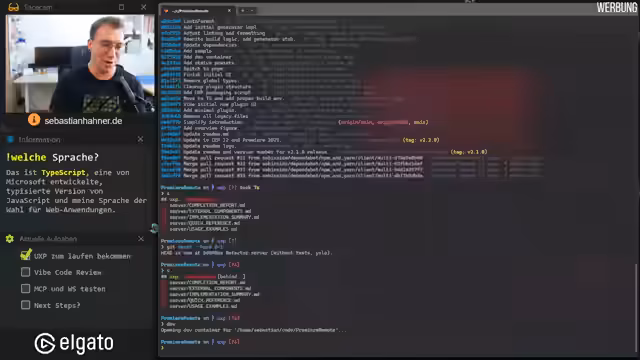This screenshot has height=360, width=640.
Task: Click the green gear icon for Aktuelle Aufgaben
Action: pos(10,239)
